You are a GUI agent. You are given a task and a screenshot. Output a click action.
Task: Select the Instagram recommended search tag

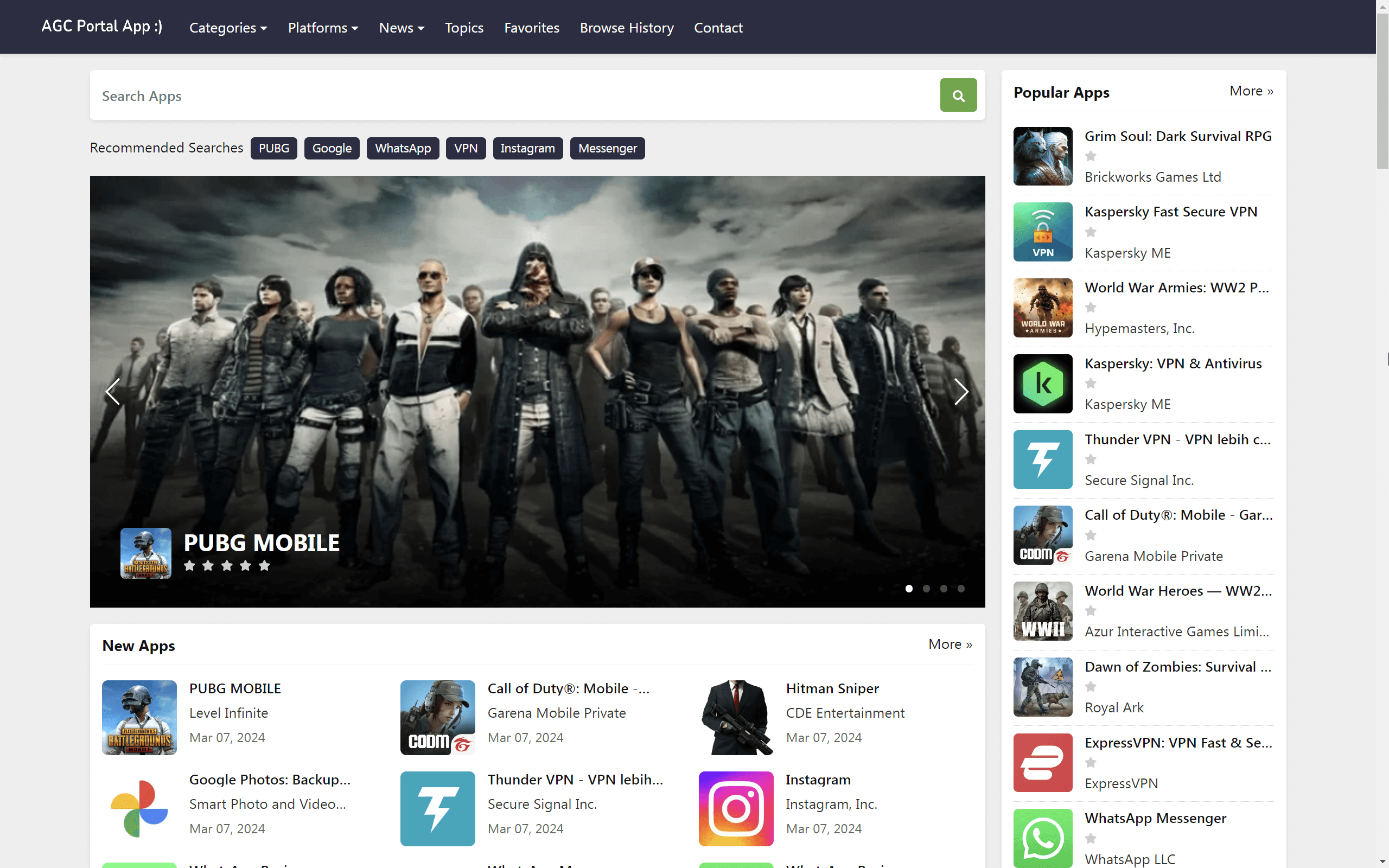pyautogui.click(x=527, y=148)
